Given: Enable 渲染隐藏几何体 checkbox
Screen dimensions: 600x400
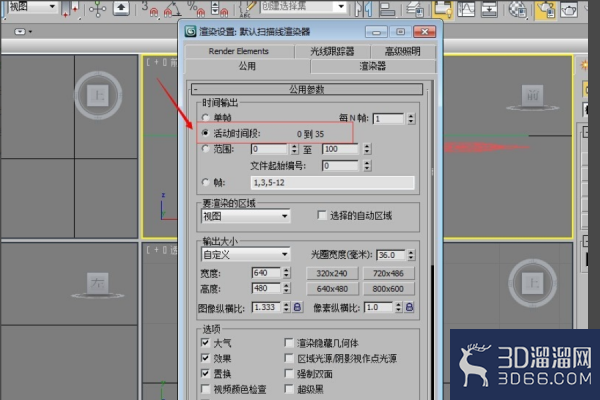Looking at the screenshot, I should (x=289, y=343).
